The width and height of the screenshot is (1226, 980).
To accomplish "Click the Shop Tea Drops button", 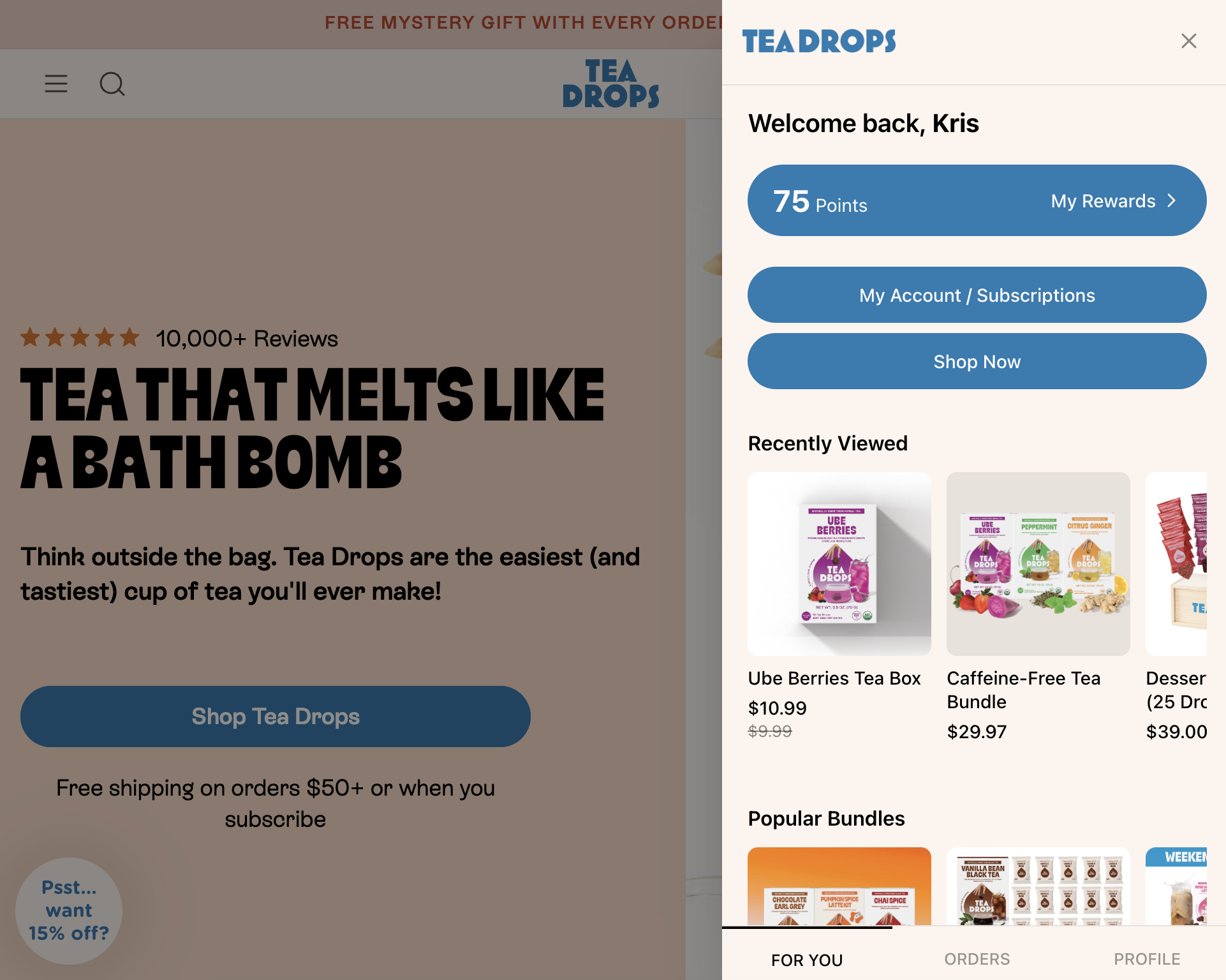I will [x=276, y=716].
